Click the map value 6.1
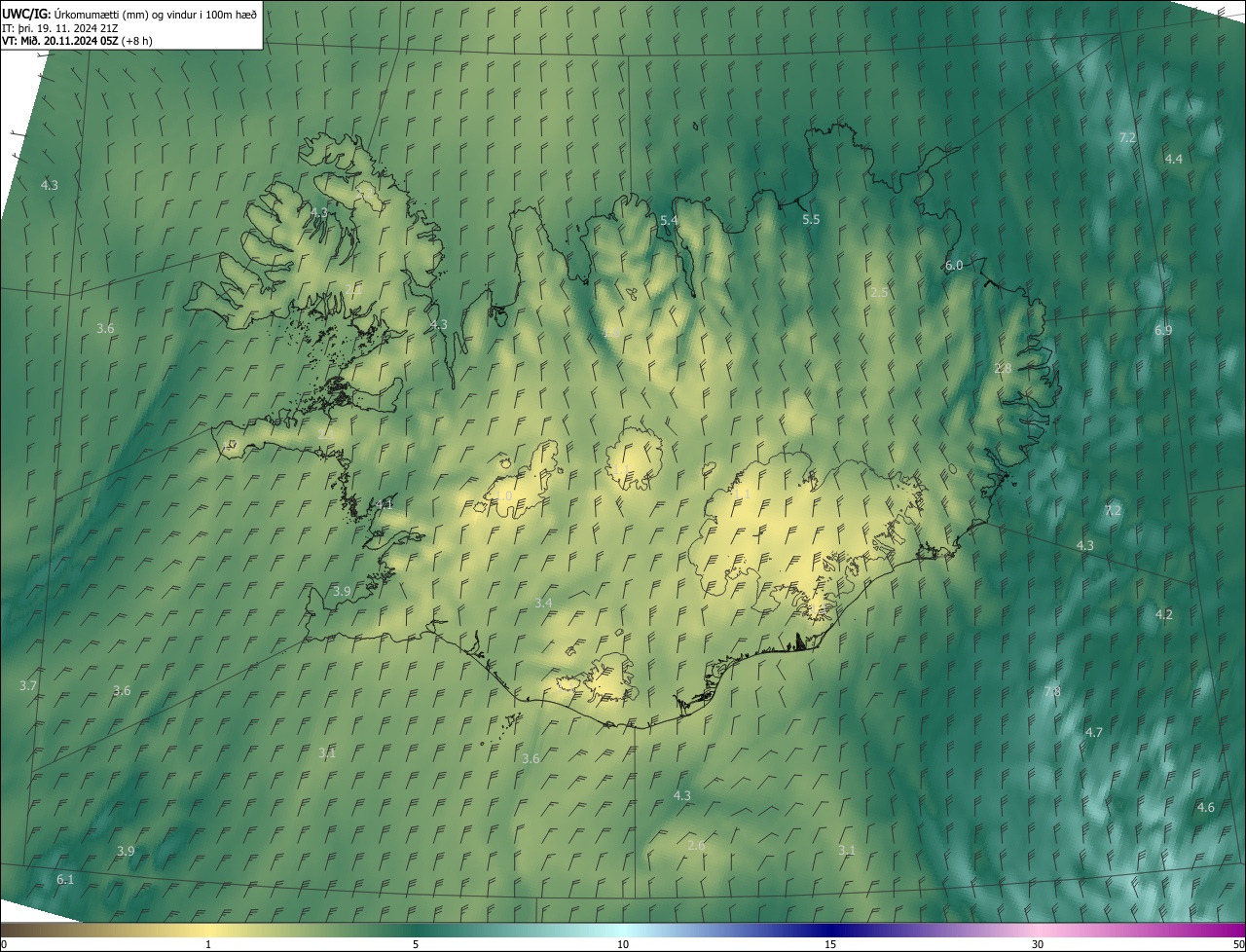1246x952 pixels. point(65,880)
